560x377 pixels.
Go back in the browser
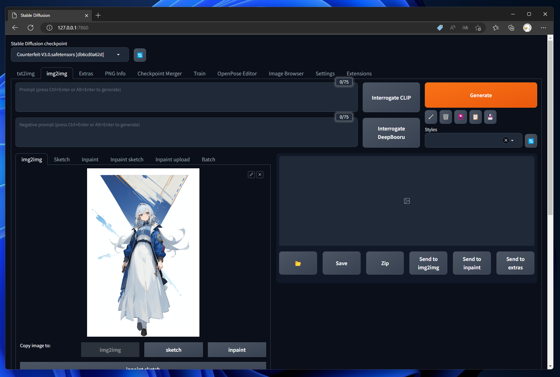pos(15,27)
